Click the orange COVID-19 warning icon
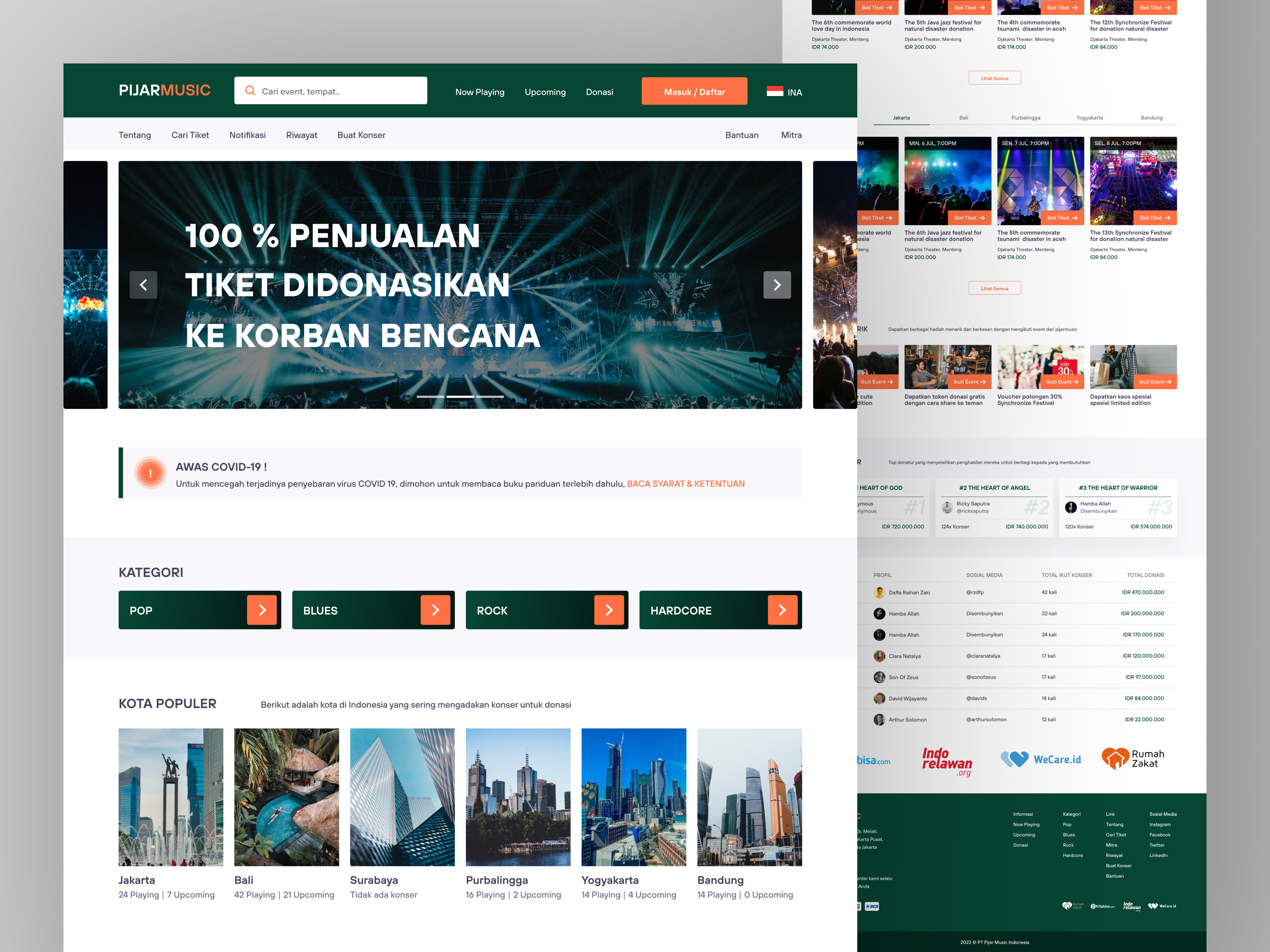The height and width of the screenshot is (952, 1270). point(150,473)
